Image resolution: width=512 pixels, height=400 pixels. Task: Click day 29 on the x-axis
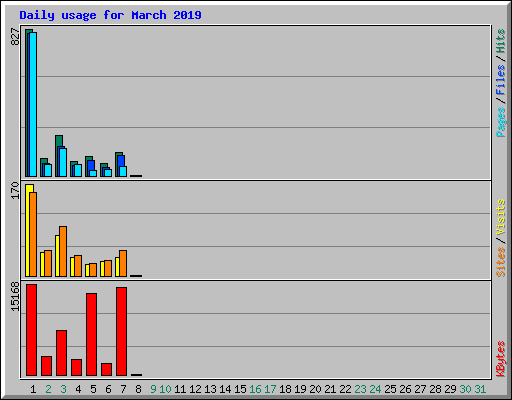[450, 389]
